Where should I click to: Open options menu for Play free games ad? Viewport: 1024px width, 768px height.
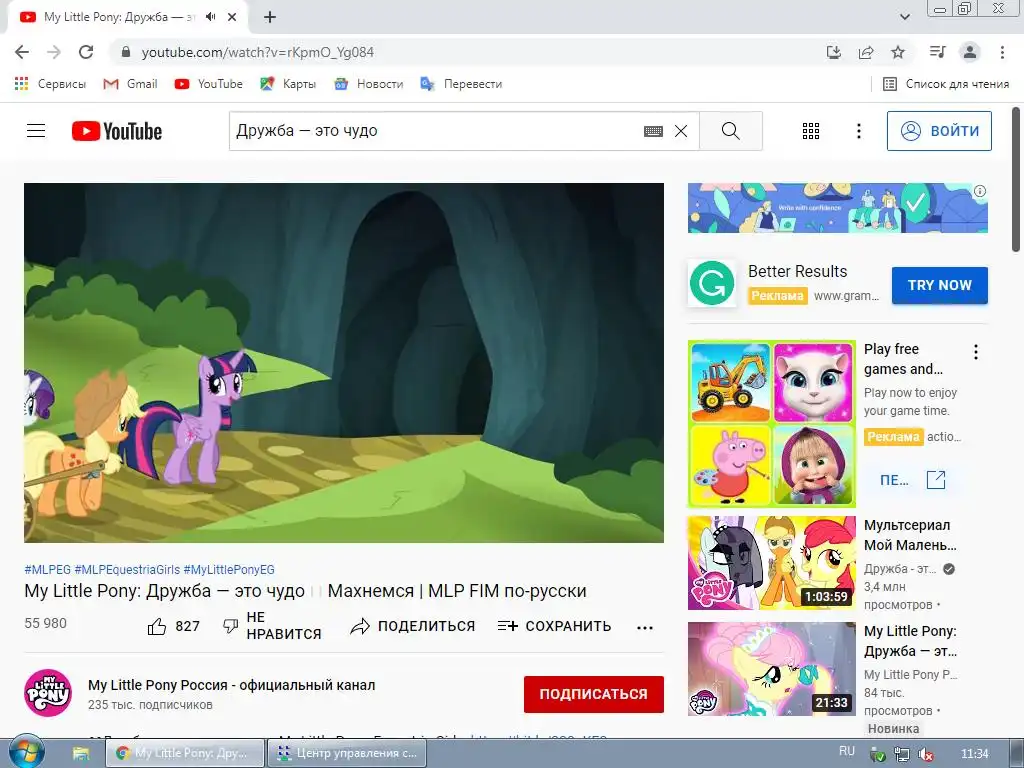tap(976, 352)
